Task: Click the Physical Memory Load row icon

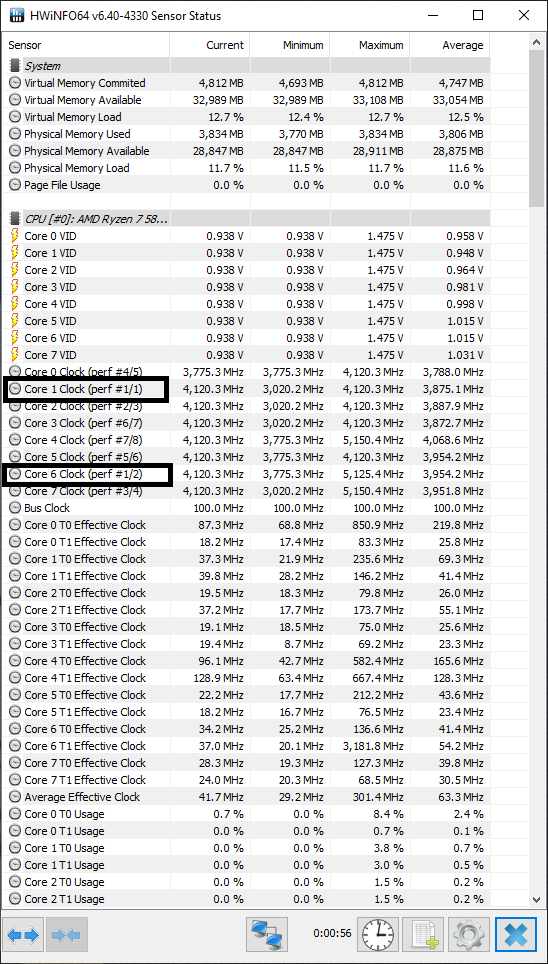Action: (x=15, y=168)
